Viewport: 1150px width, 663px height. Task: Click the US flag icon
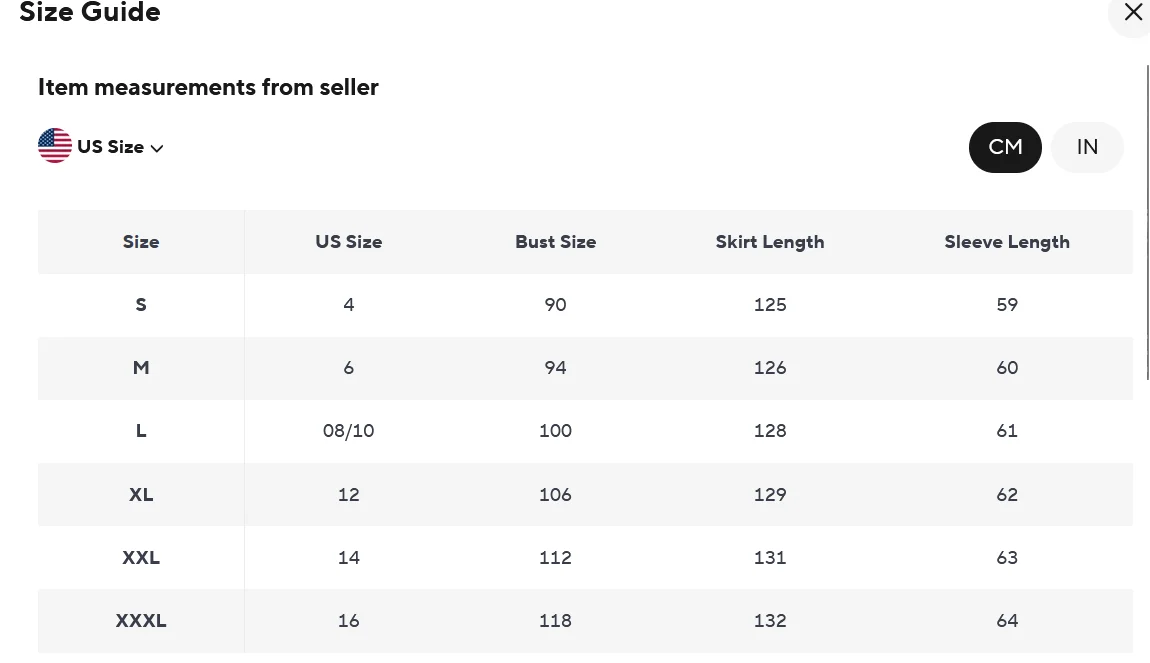tap(55, 146)
